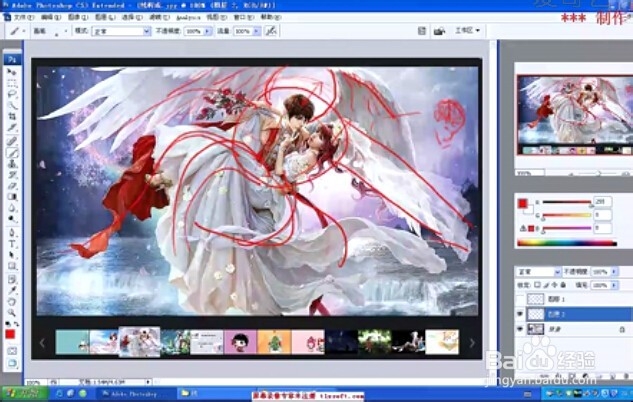Select the Move tool

click(12, 72)
